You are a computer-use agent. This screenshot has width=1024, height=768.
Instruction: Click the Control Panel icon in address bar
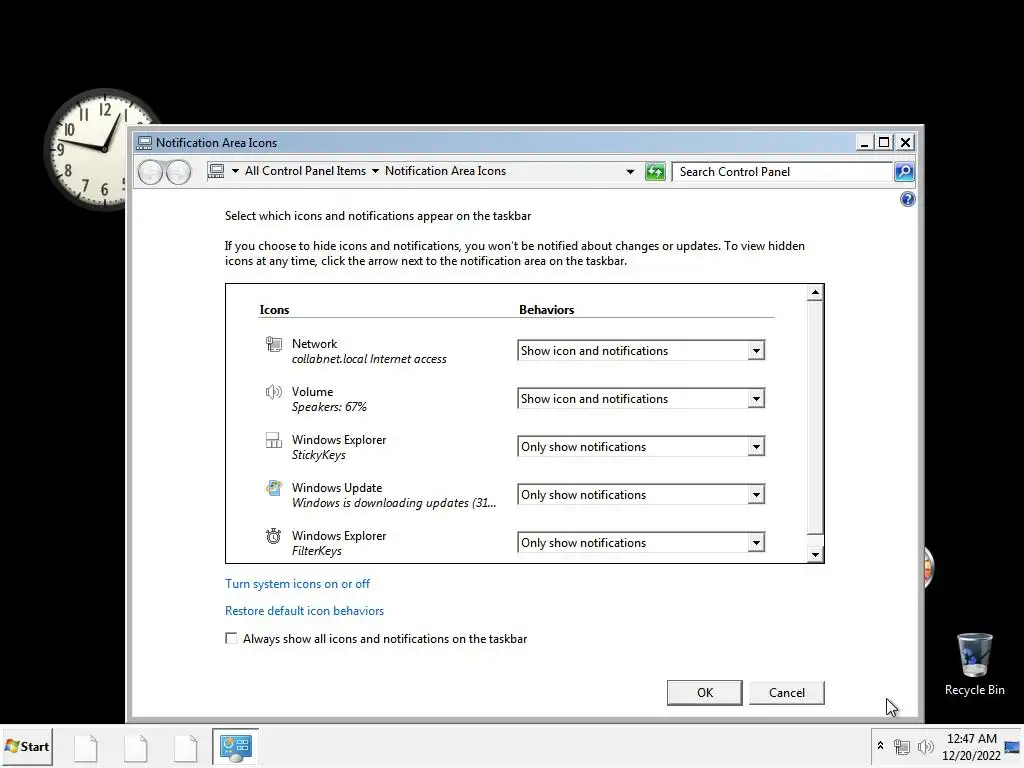(216, 171)
